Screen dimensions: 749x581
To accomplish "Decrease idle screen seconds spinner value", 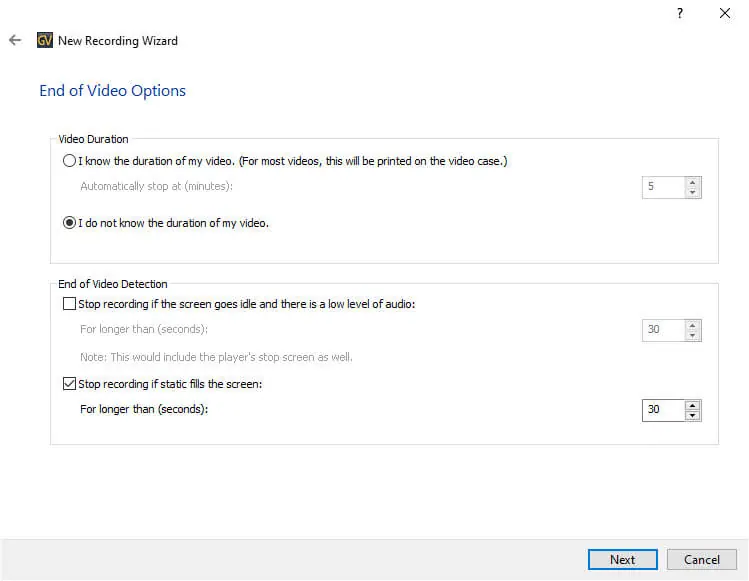I will point(693,335).
